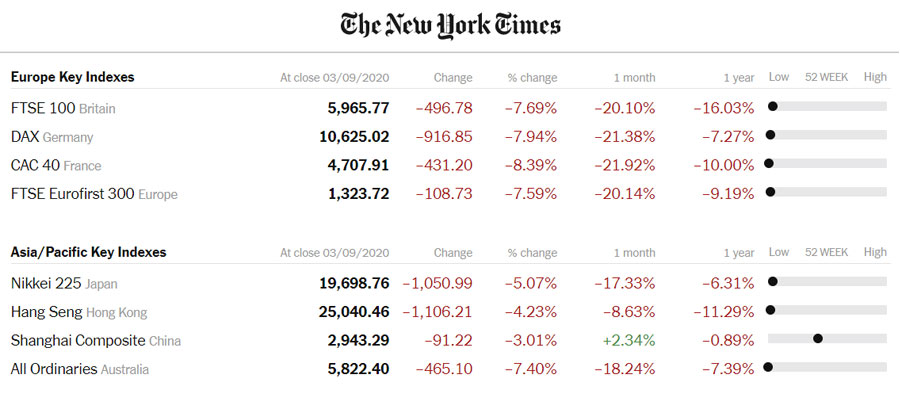Open FTSE Eurofirst 300 Europe index
This screenshot has width=900, height=394.
tap(94, 194)
